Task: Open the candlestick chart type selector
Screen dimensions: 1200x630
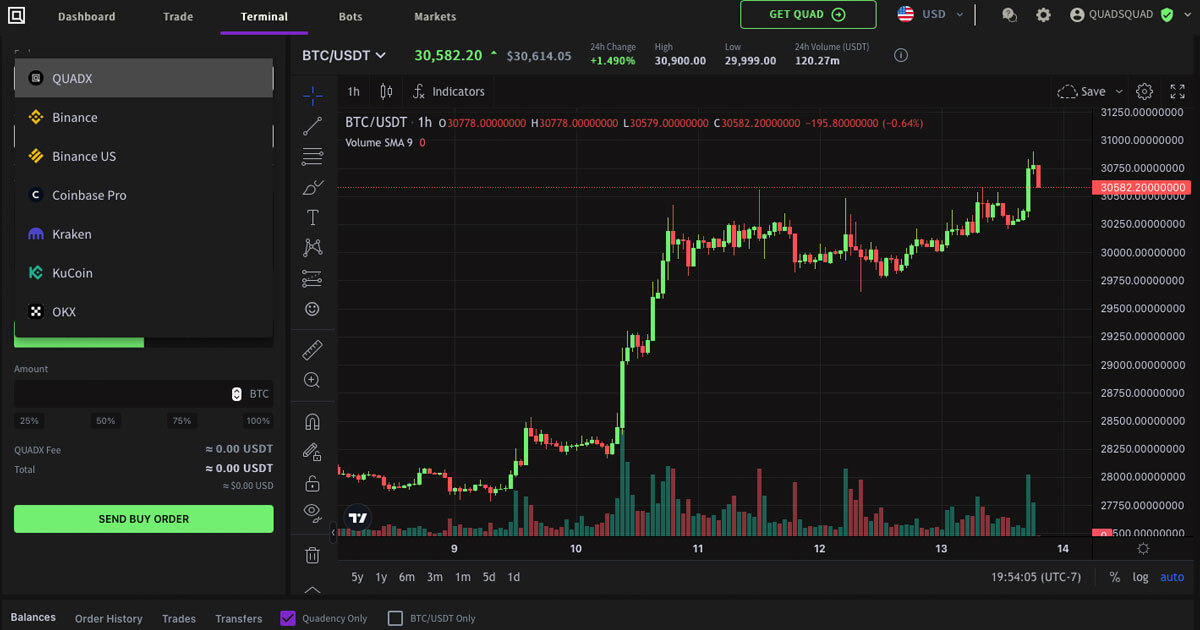Action: [386, 91]
